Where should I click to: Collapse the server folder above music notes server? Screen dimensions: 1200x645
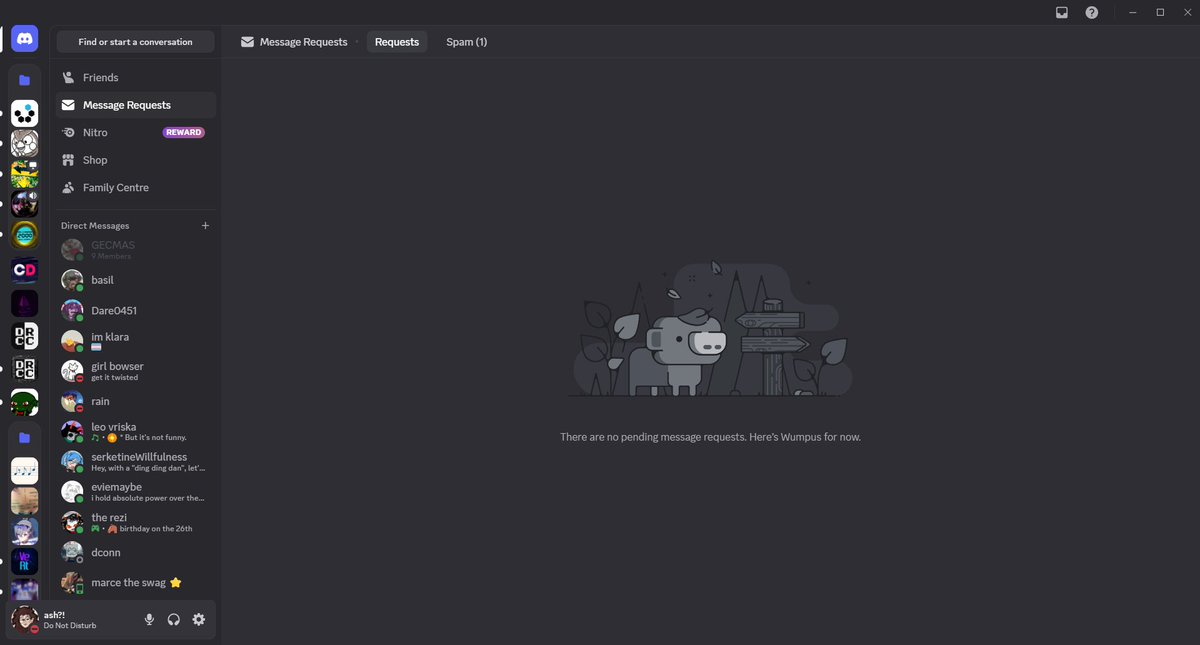(x=25, y=437)
